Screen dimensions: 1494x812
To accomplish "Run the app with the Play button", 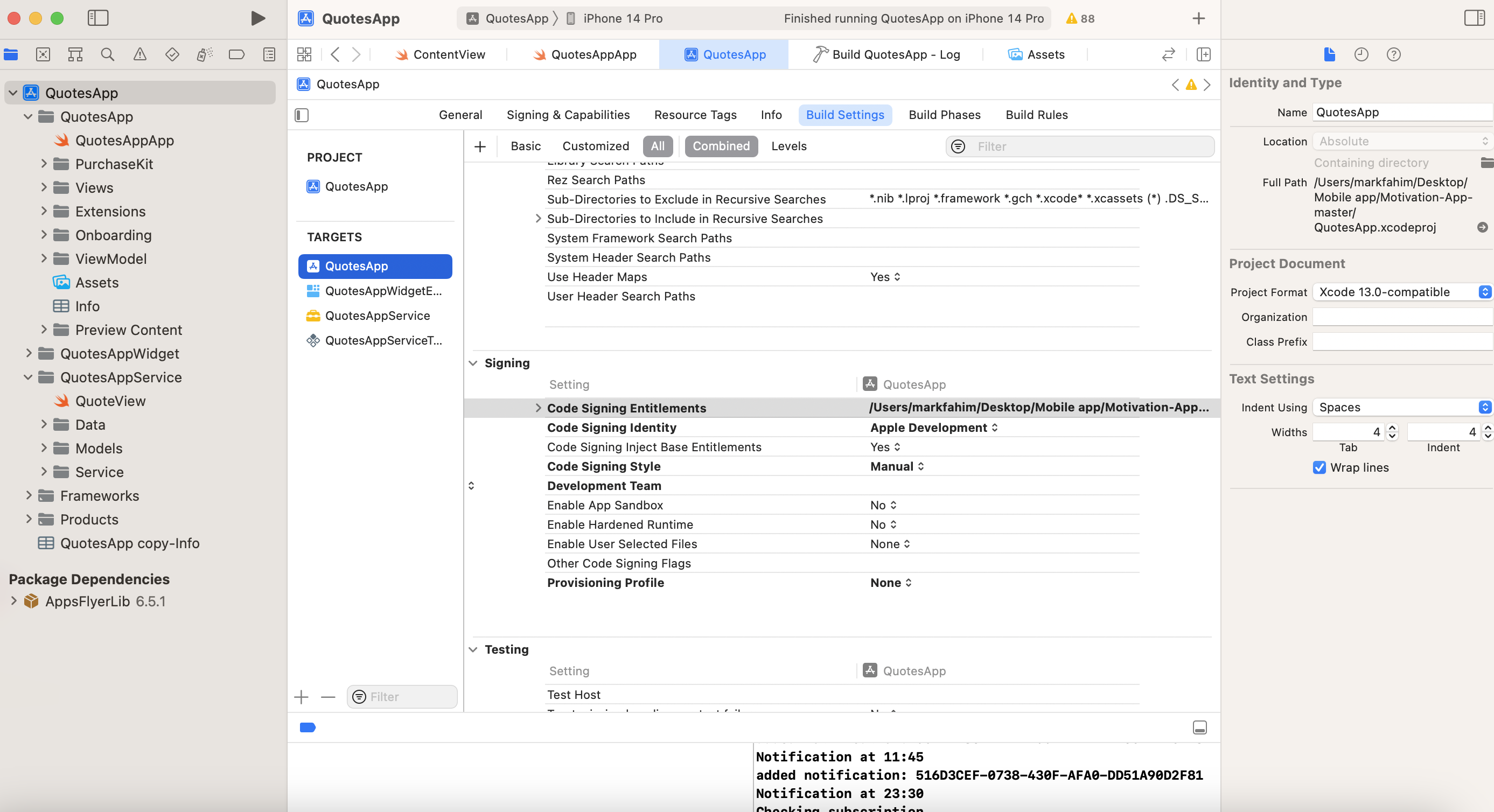I will tap(257, 18).
